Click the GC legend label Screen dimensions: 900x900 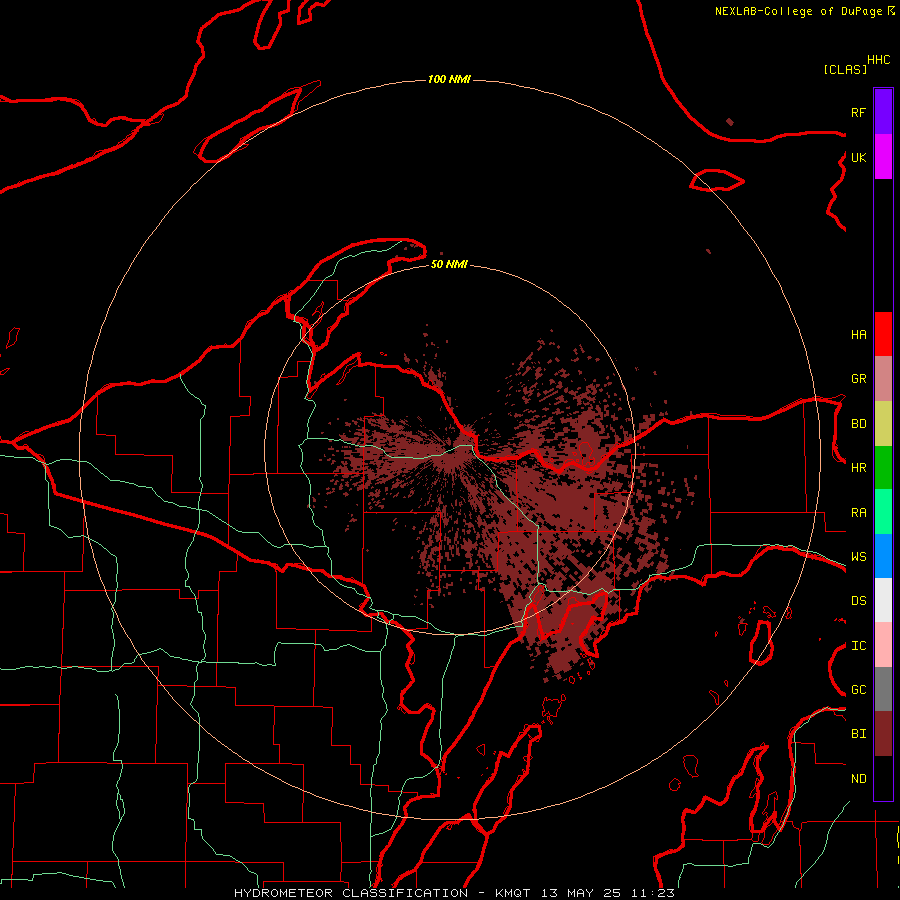858,690
